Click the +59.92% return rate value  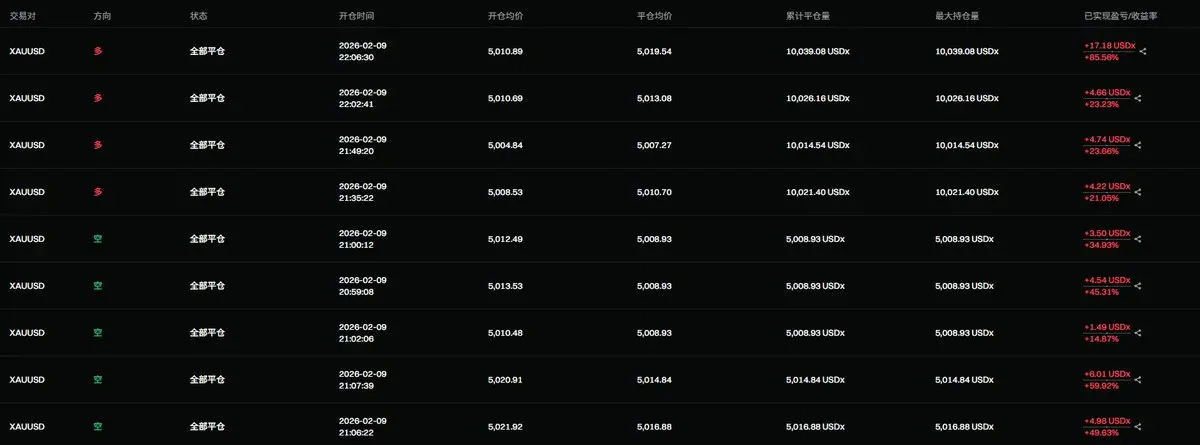pos(1101,386)
